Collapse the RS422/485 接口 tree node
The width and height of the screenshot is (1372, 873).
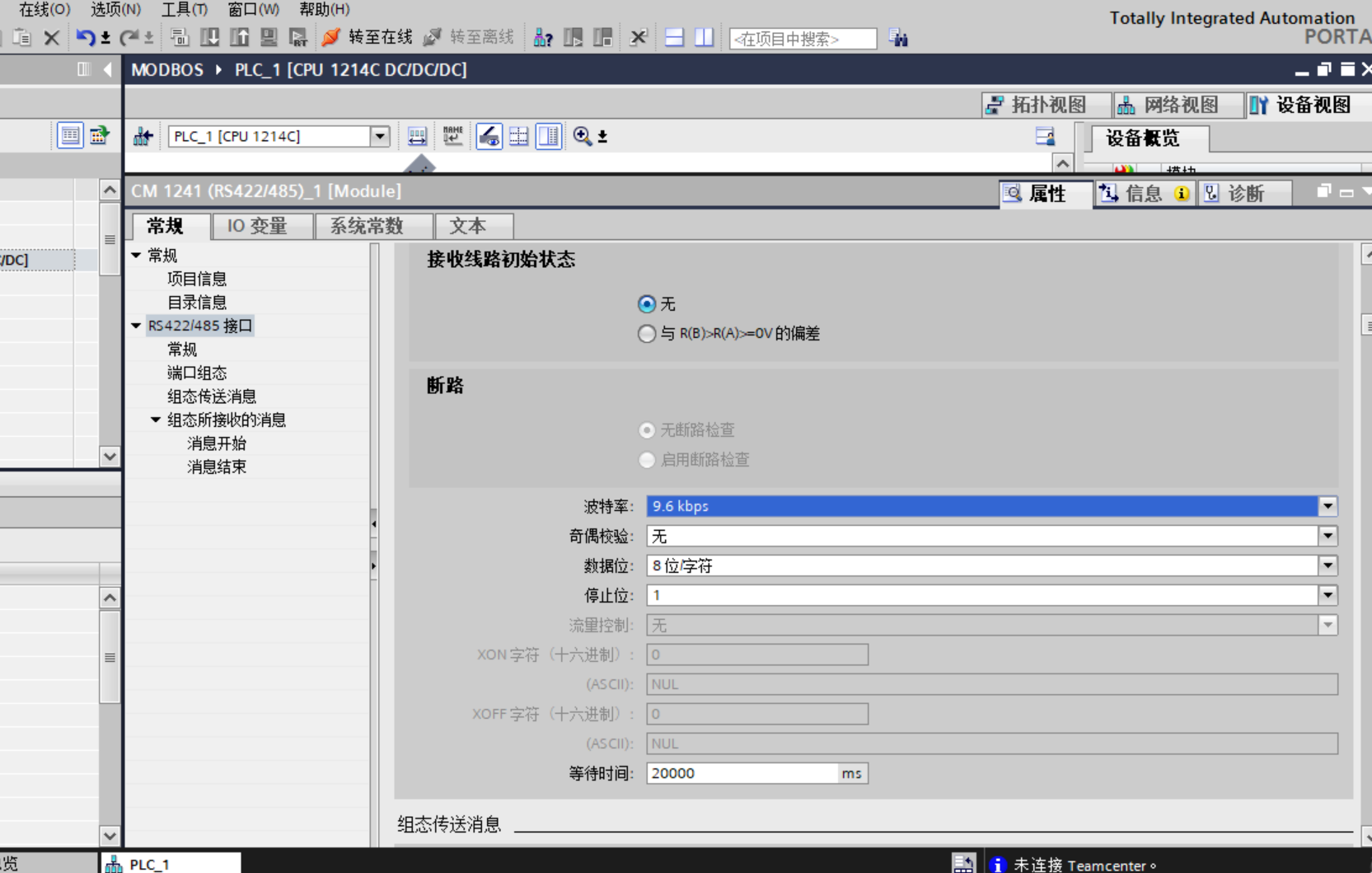137,326
